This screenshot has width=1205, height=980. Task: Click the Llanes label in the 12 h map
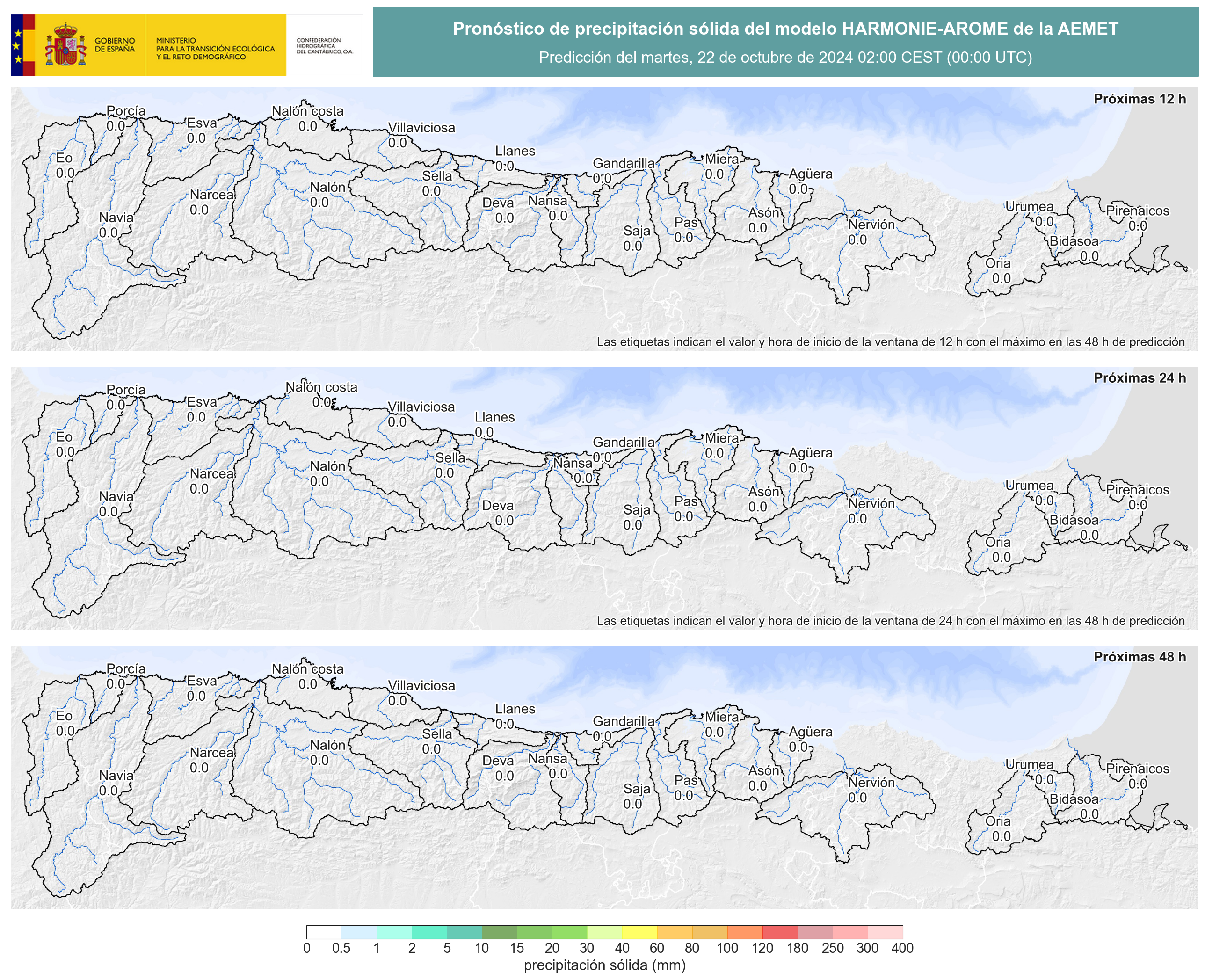(515, 151)
